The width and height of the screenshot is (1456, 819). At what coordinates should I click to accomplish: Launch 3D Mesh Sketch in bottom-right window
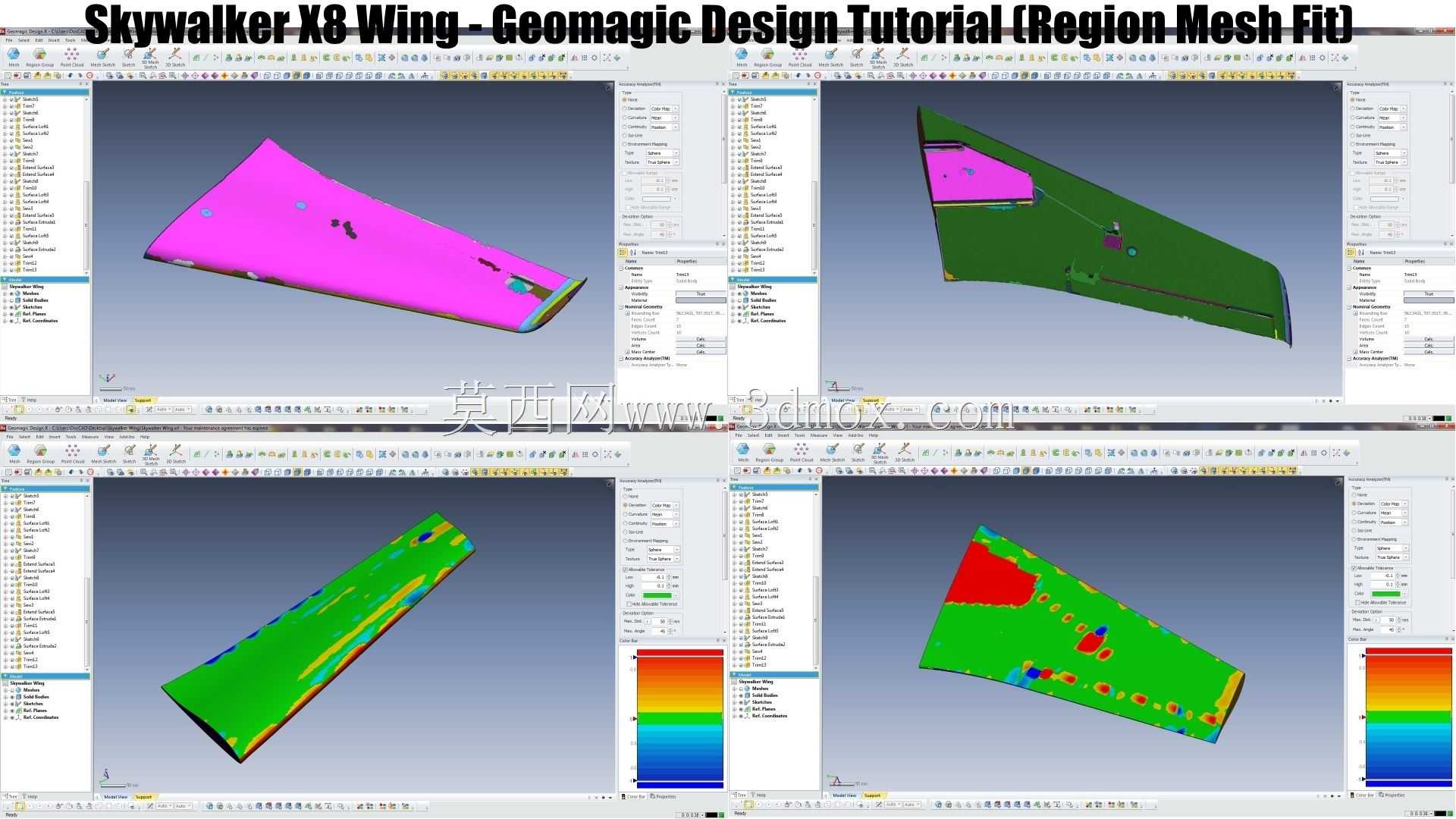[x=880, y=453]
